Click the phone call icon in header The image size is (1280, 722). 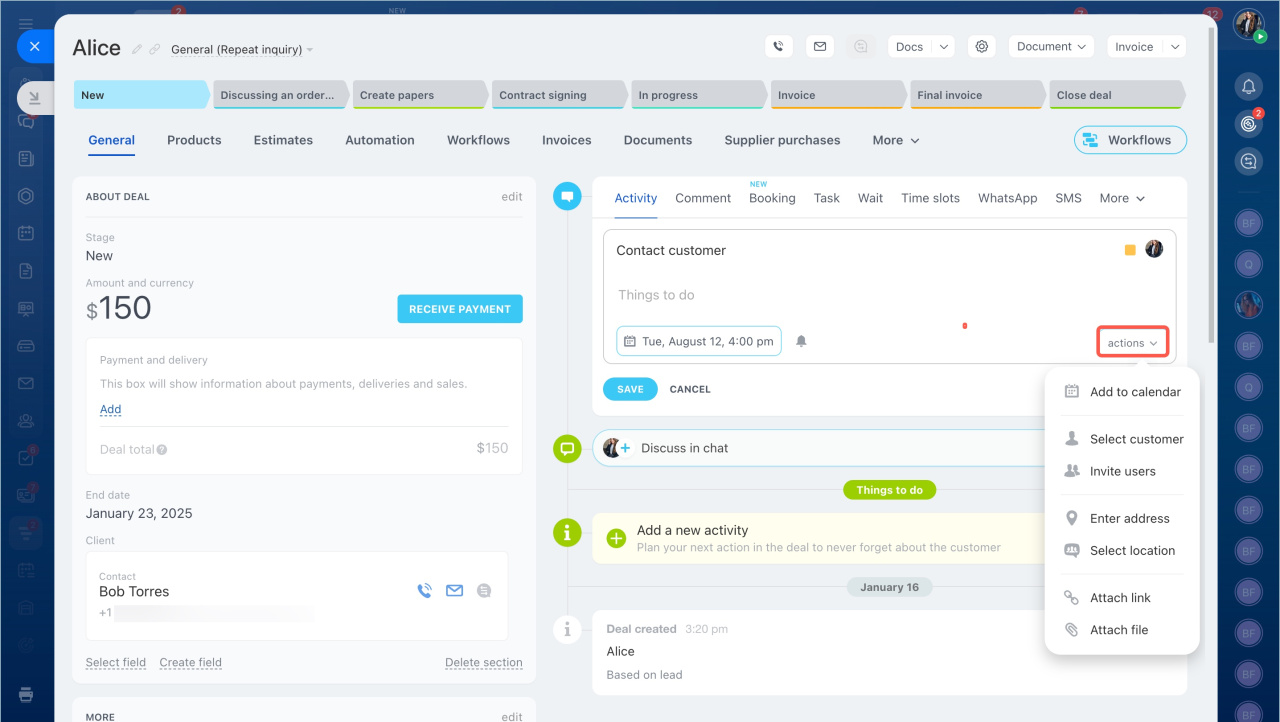[779, 46]
